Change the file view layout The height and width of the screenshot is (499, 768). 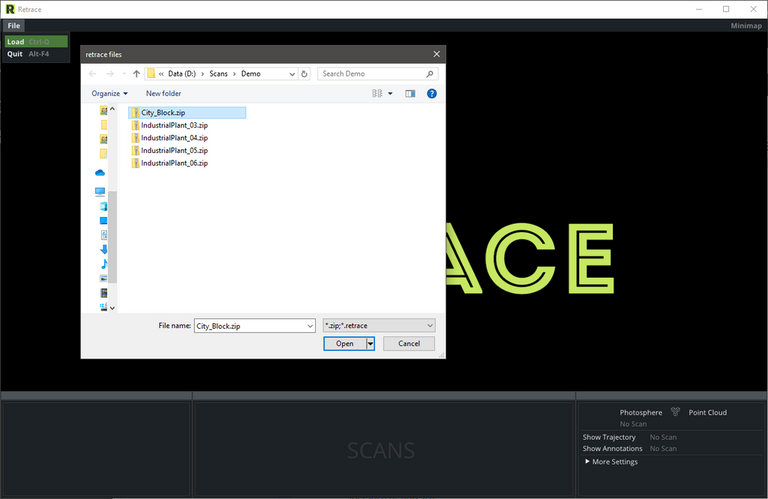(x=377, y=93)
